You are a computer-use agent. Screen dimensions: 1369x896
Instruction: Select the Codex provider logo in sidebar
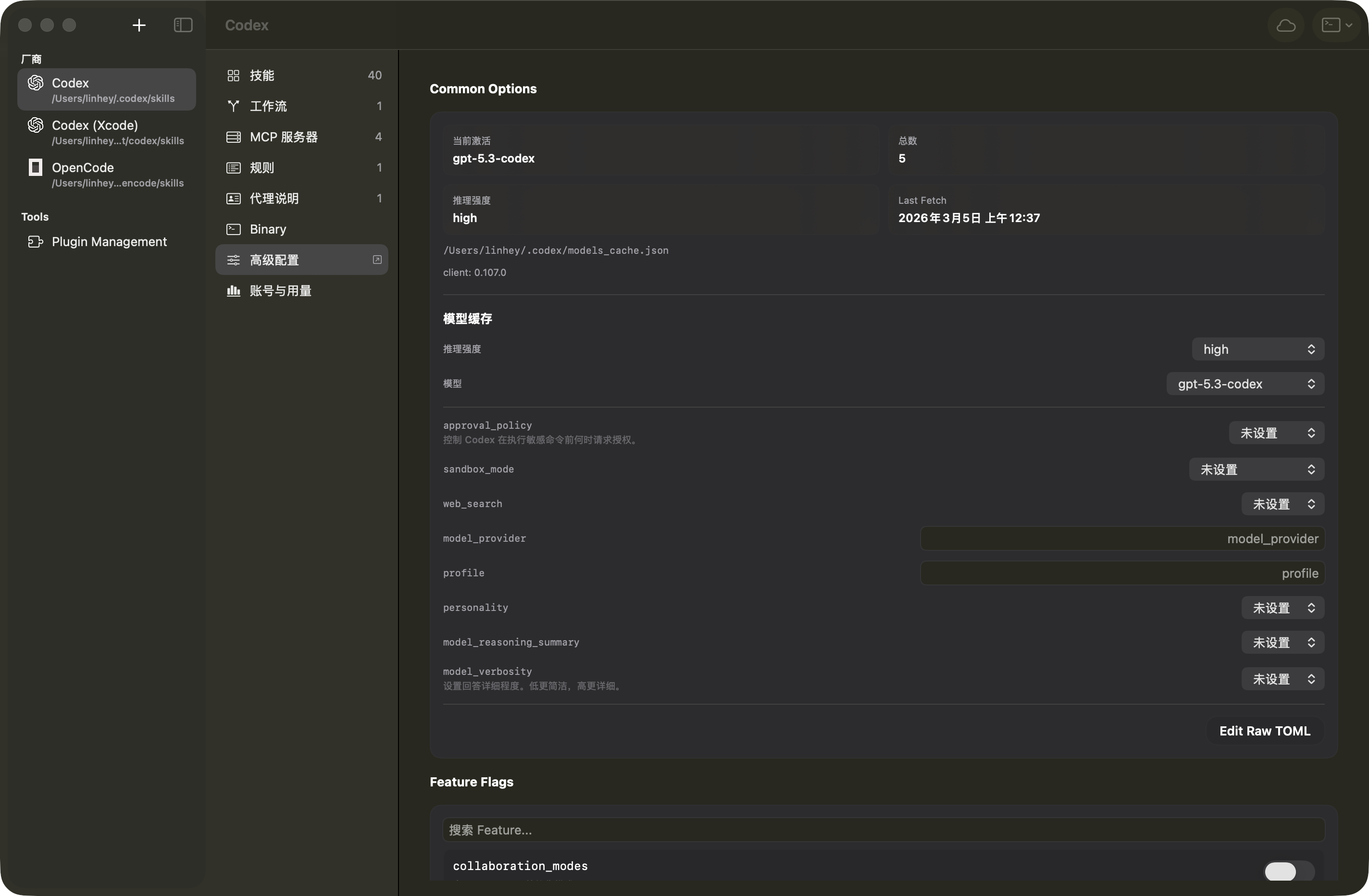coord(35,82)
